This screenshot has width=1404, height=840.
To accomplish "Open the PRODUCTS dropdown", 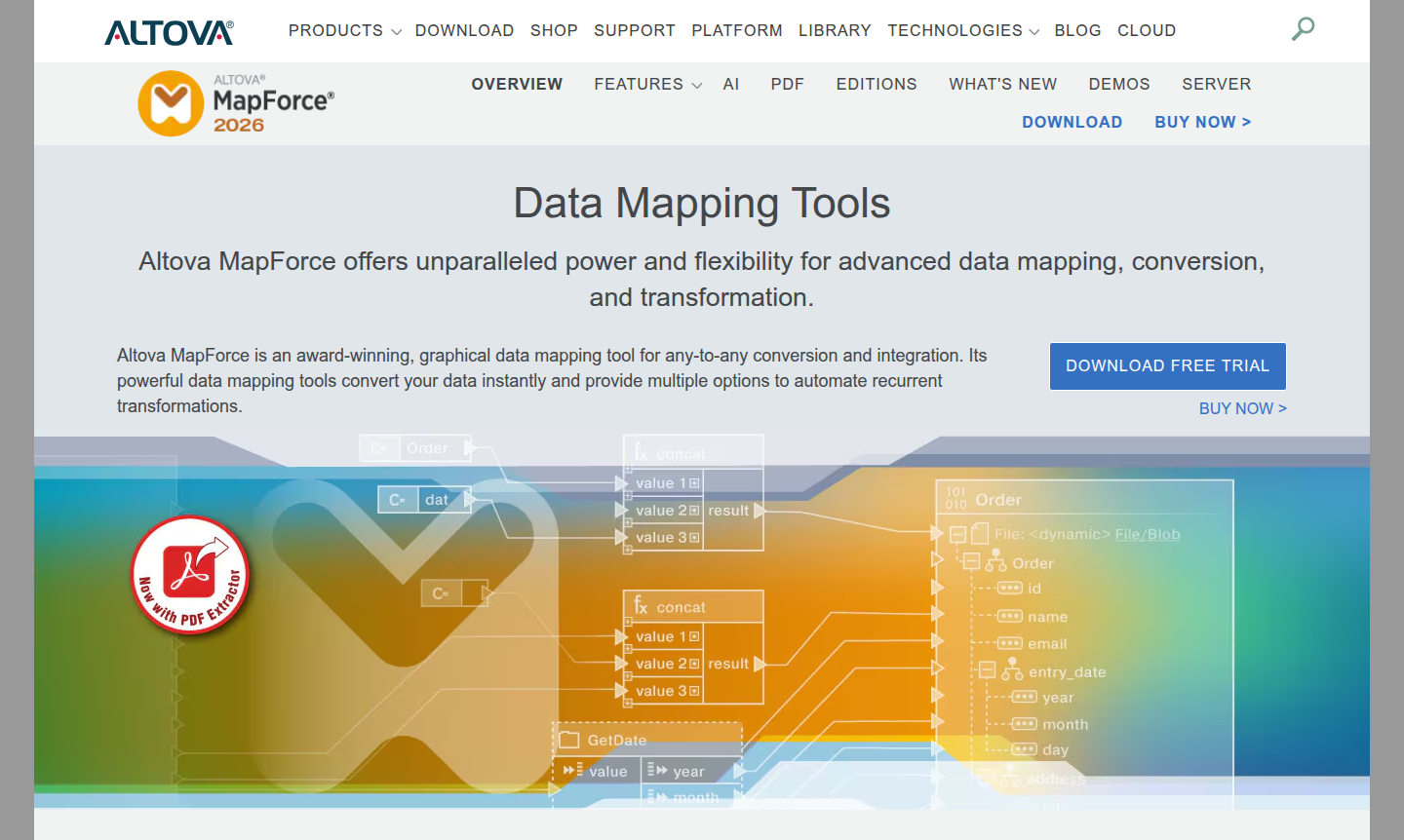I will pos(336,30).
